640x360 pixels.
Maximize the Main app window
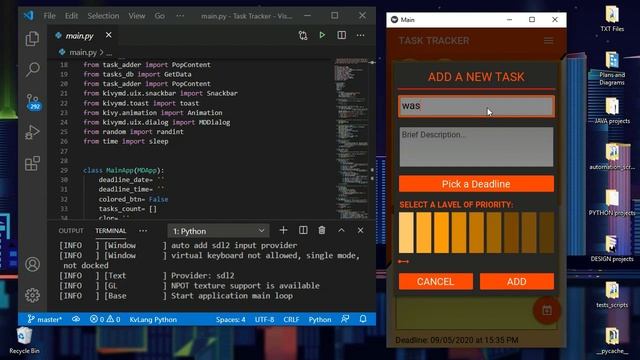coord(532,20)
